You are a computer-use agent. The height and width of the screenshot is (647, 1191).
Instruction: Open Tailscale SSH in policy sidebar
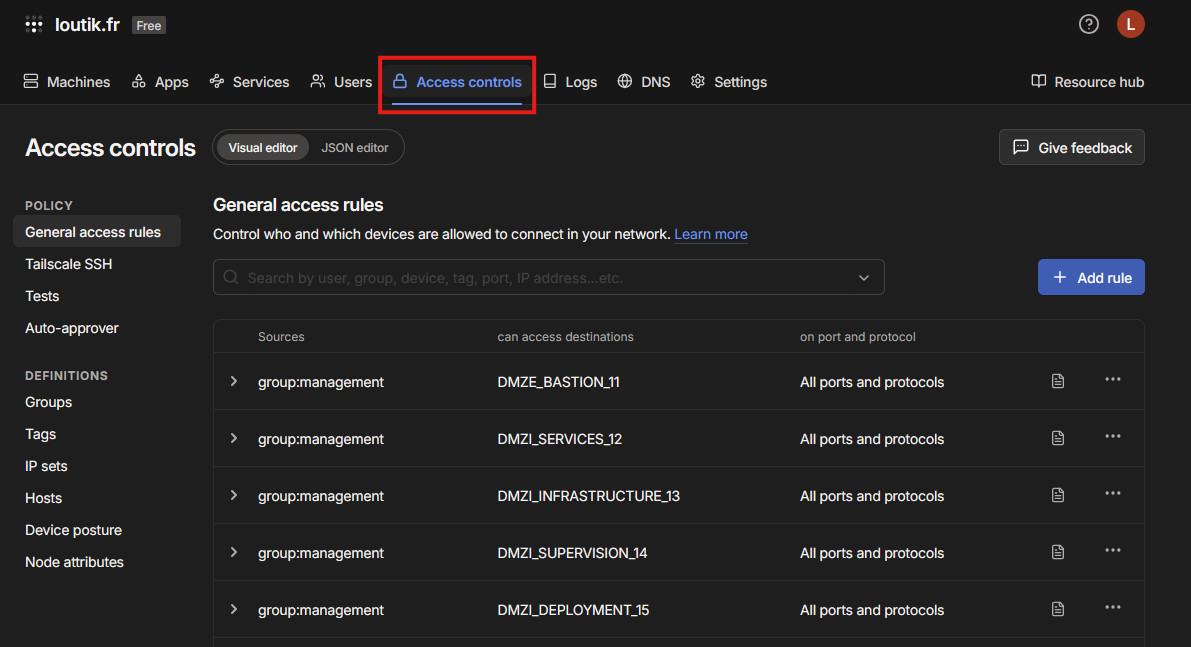click(68, 264)
